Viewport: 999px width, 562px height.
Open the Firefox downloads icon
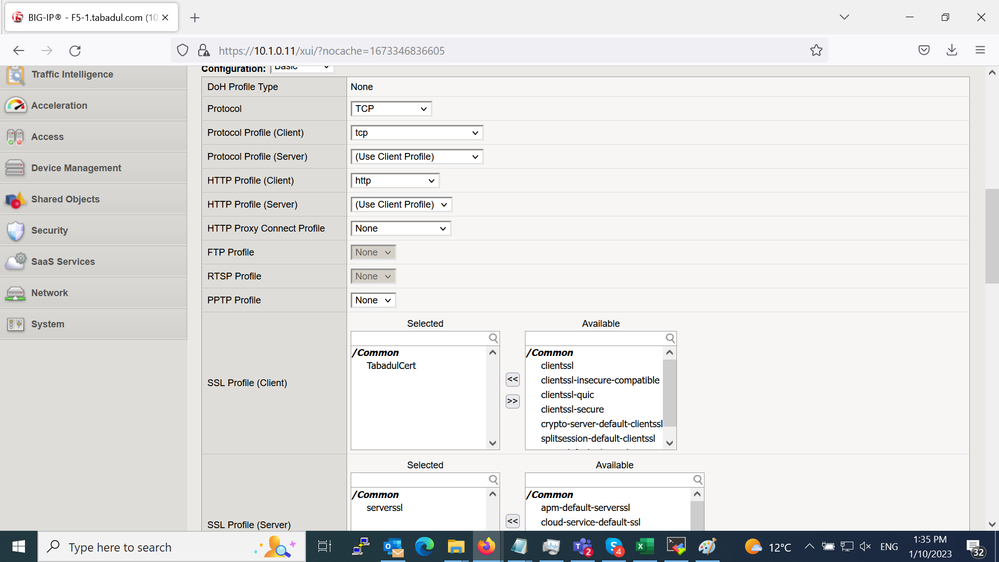[951, 50]
